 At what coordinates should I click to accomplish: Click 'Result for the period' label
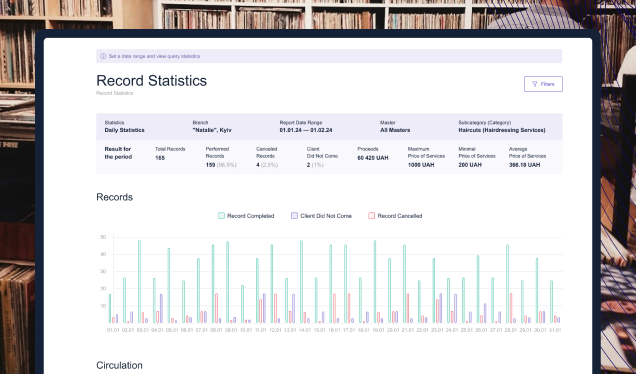[118, 153]
